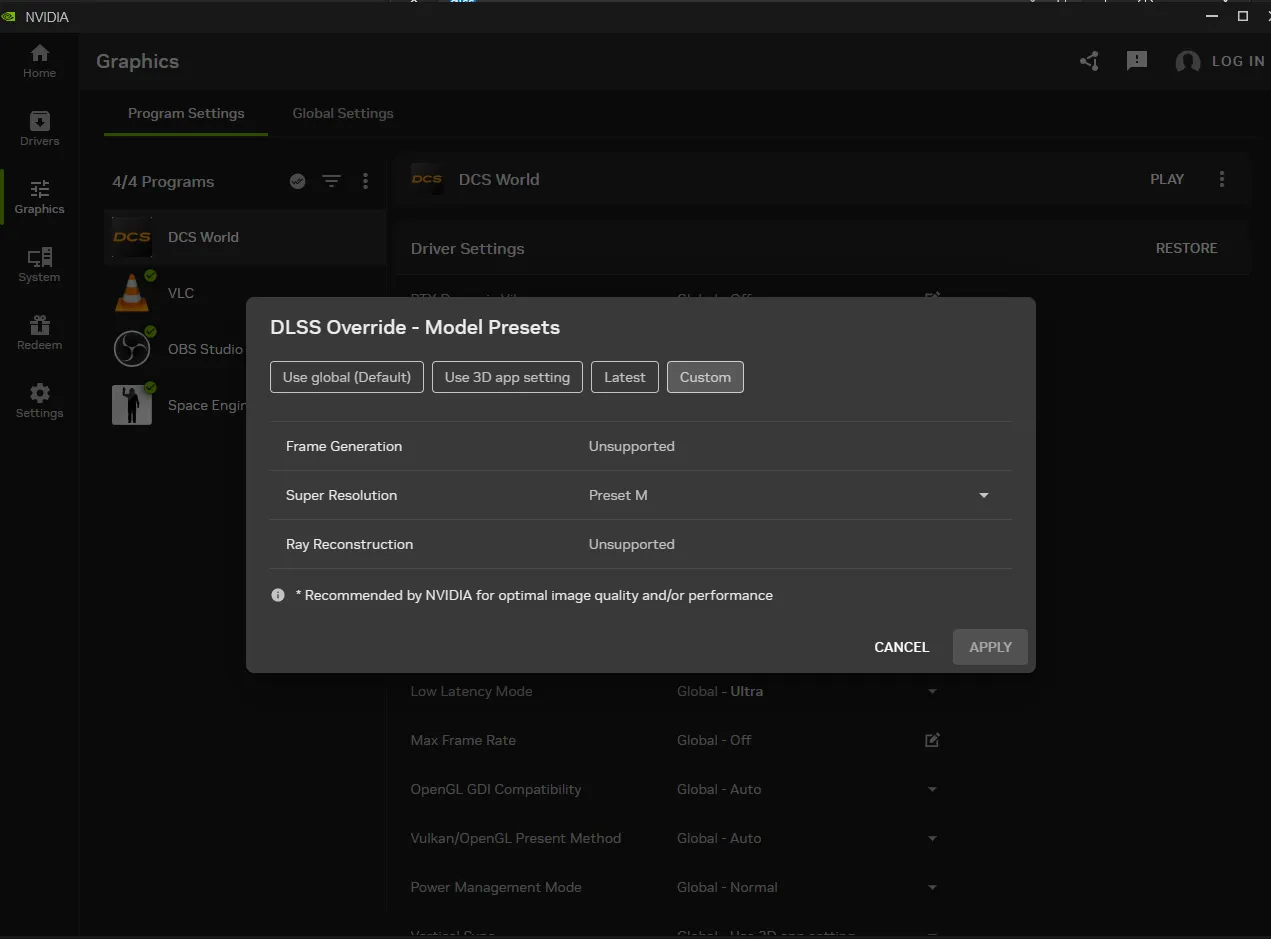The height and width of the screenshot is (939, 1271).
Task: Select the Latest preset option
Action: pyautogui.click(x=625, y=377)
